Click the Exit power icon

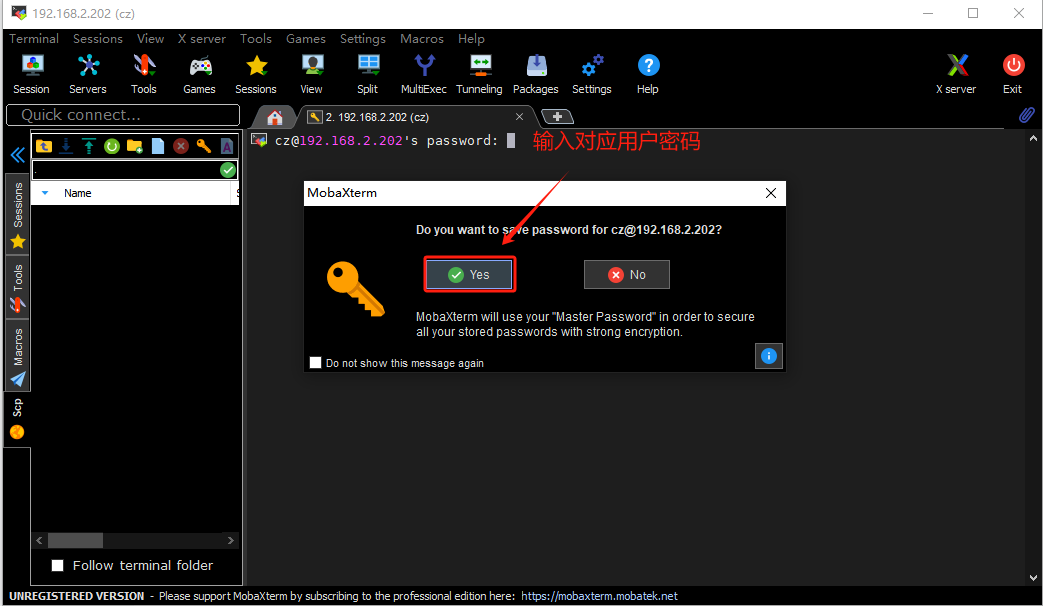click(1013, 75)
